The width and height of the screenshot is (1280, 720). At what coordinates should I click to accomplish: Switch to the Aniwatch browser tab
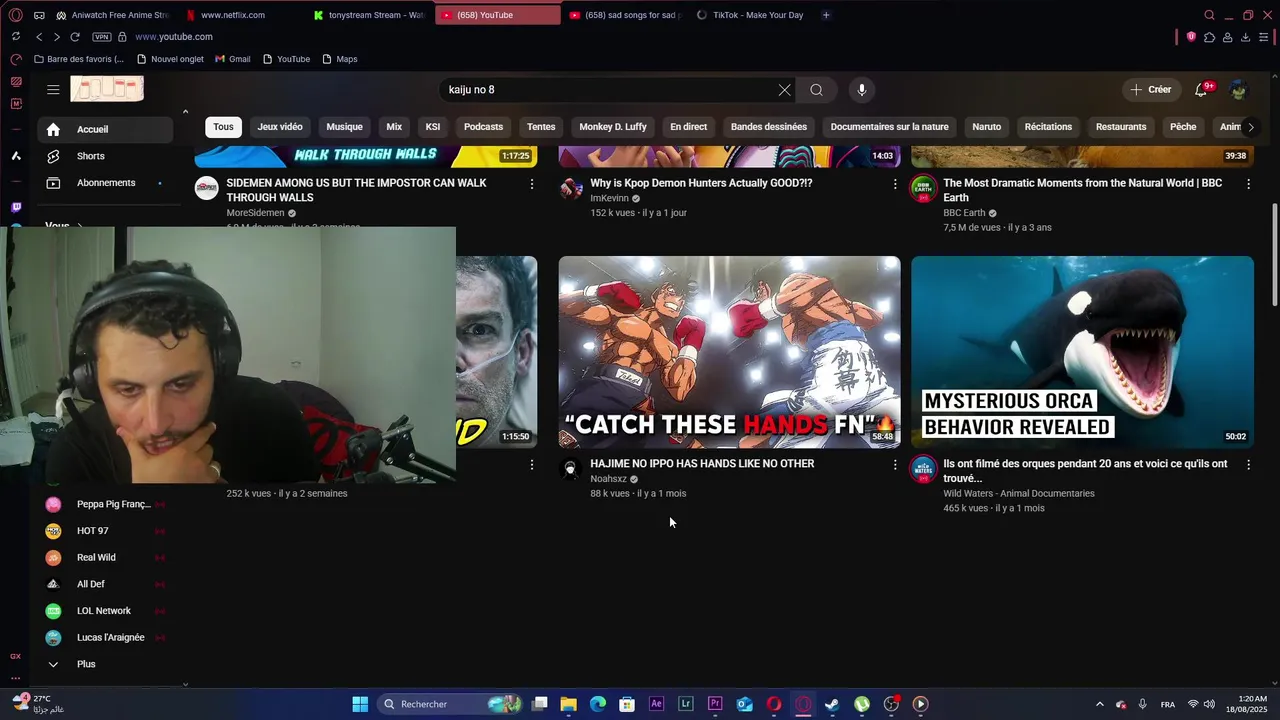[x=112, y=15]
